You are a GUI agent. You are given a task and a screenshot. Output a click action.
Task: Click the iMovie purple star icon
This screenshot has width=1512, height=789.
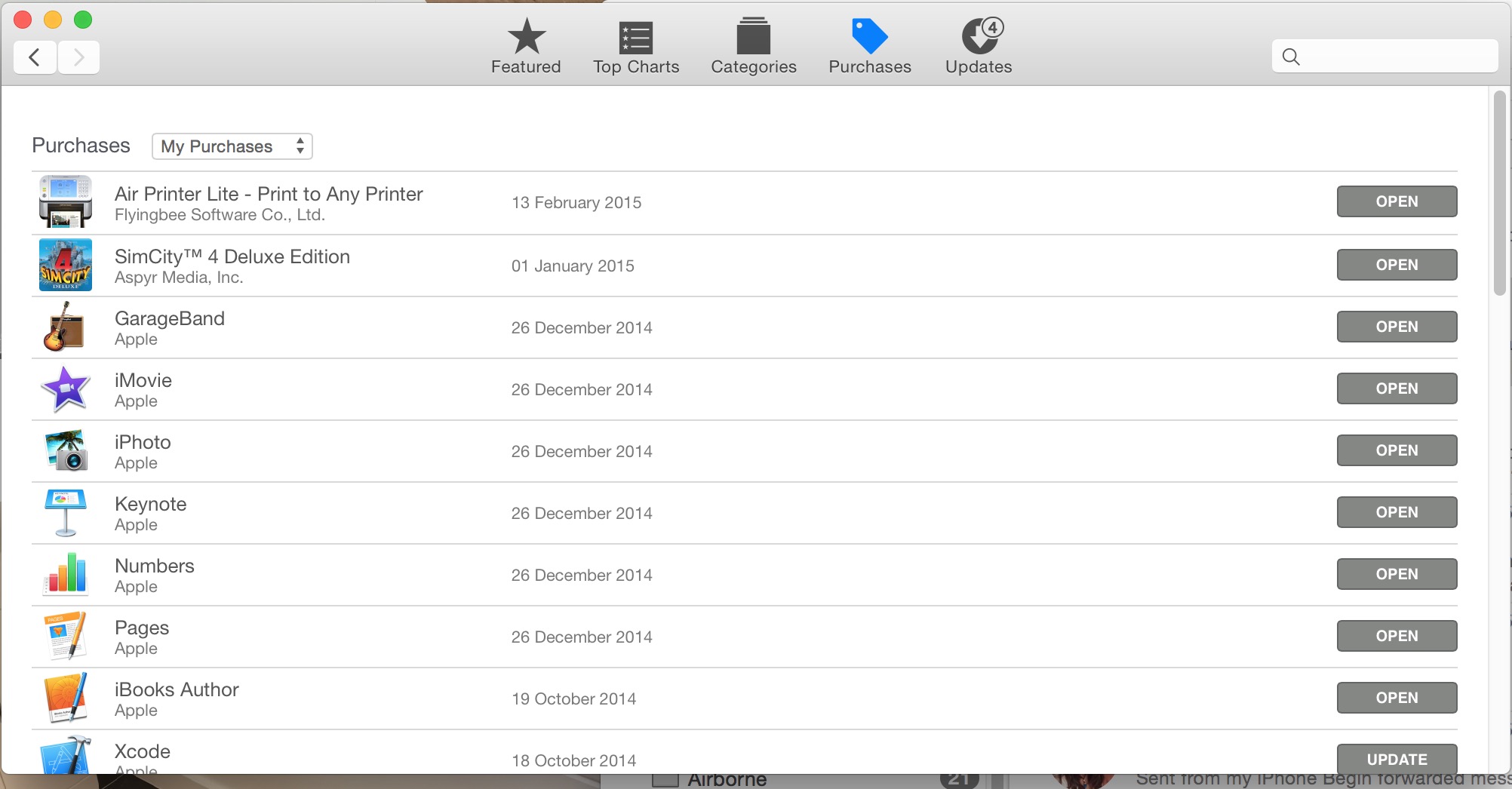pos(66,388)
